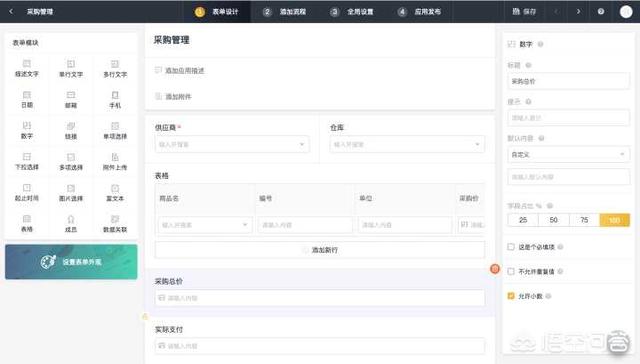Image resolution: width=640 pixels, height=364 pixels.
Task: Select the 数字 number module in the left panel
Action: 27,131
